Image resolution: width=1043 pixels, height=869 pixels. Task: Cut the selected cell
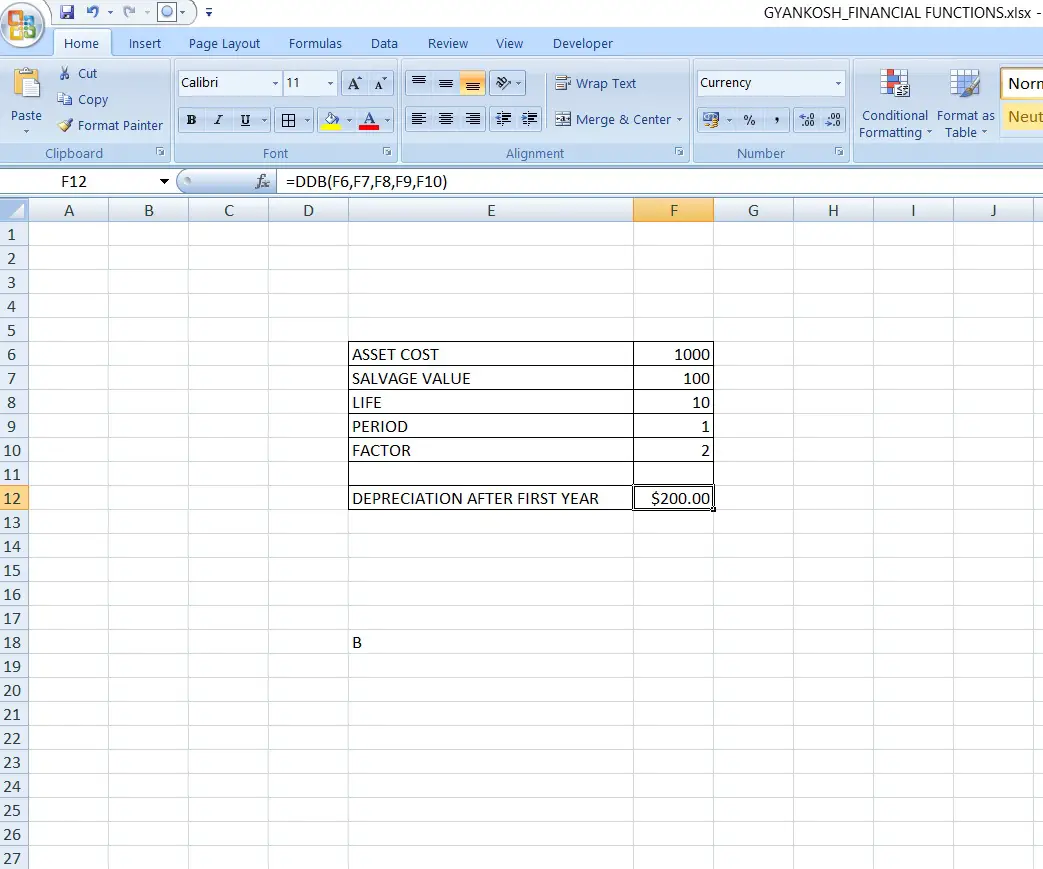coord(77,73)
